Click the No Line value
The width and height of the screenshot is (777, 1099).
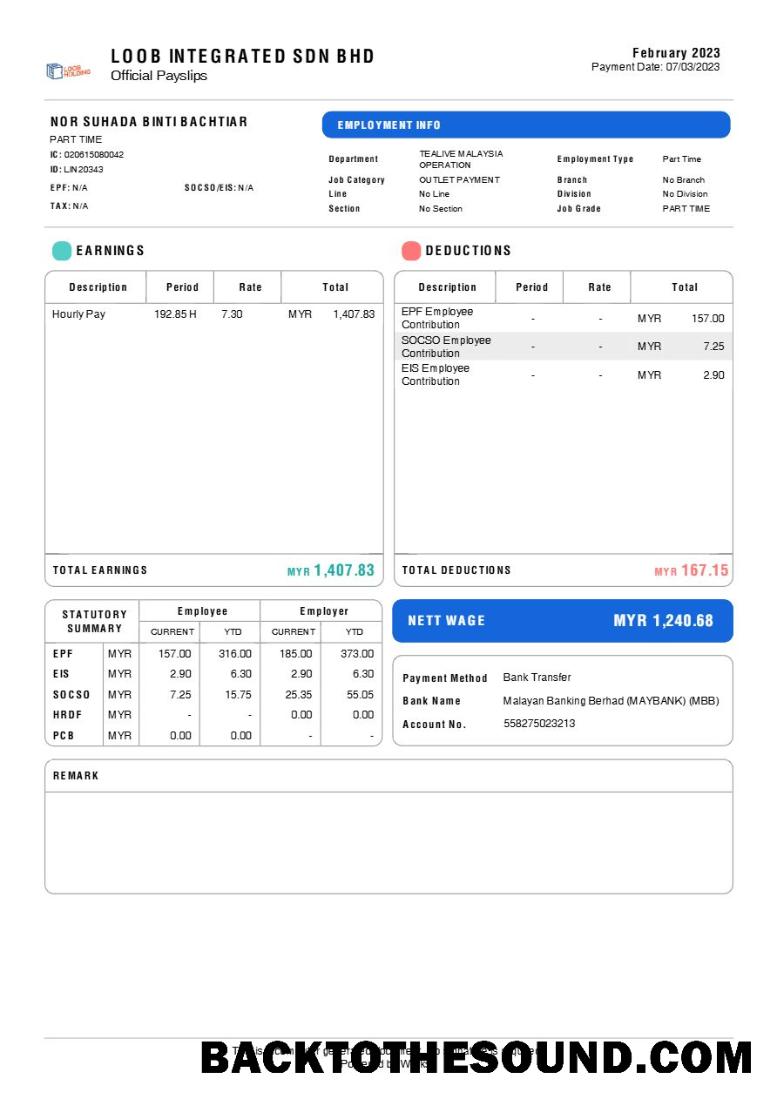434,194
